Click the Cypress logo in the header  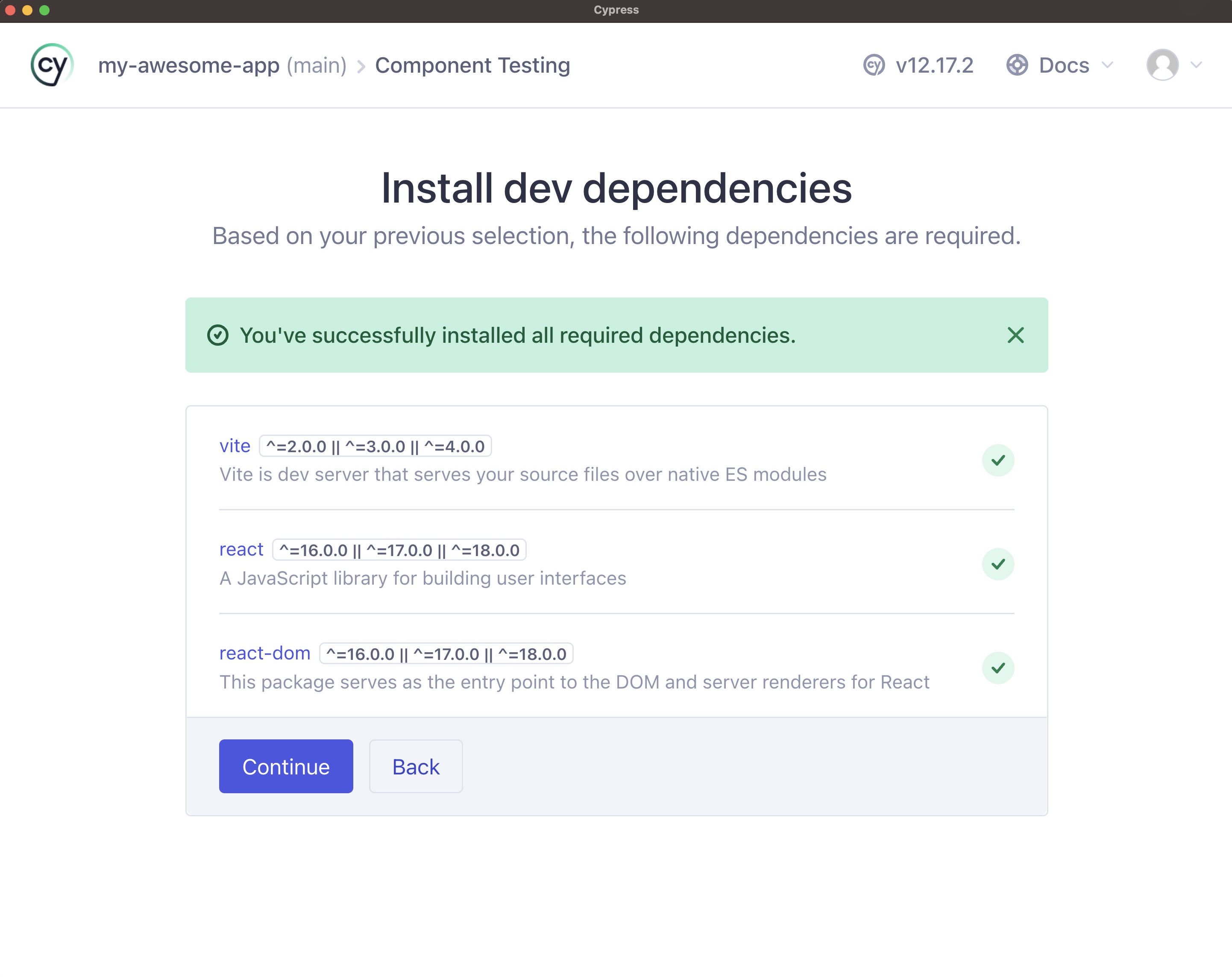tap(52, 65)
